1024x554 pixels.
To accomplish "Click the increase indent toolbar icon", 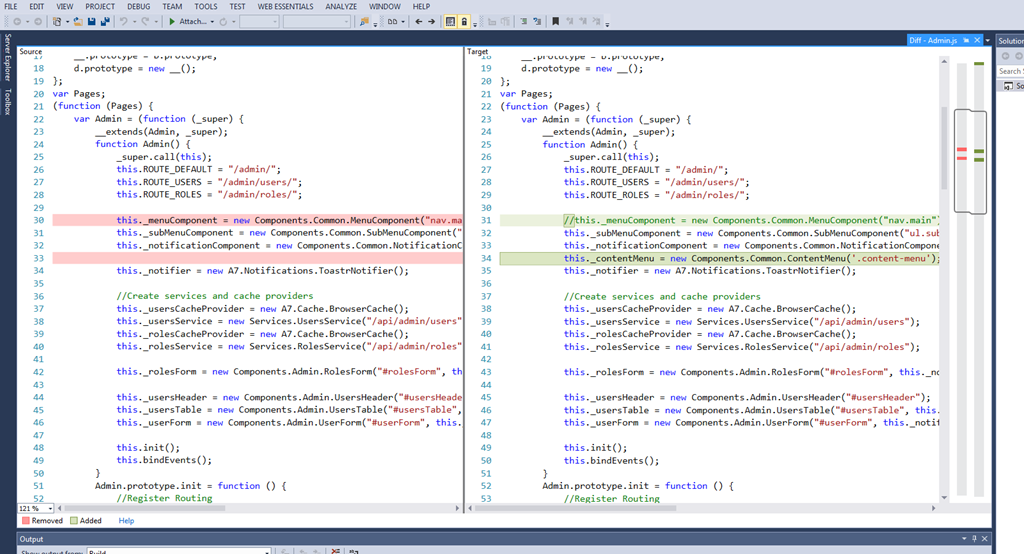I will (505, 22).
